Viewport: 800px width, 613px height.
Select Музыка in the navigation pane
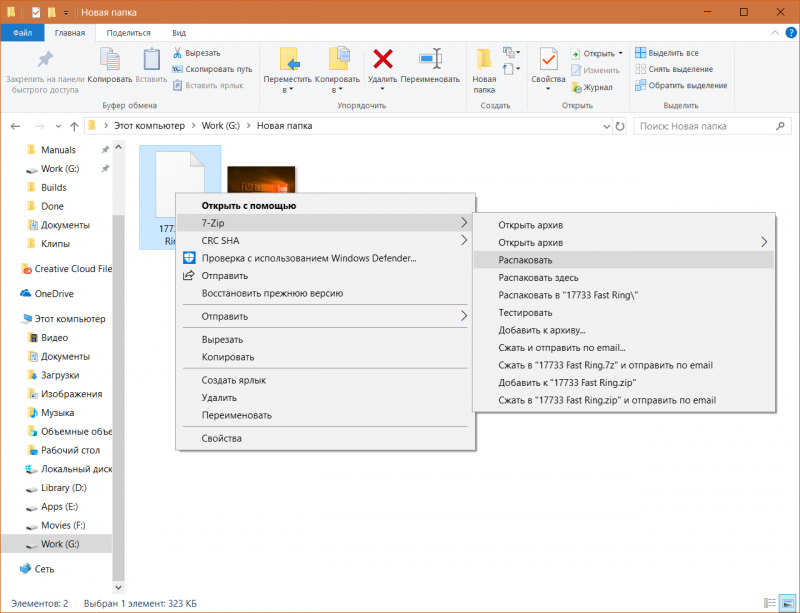tap(57, 412)
